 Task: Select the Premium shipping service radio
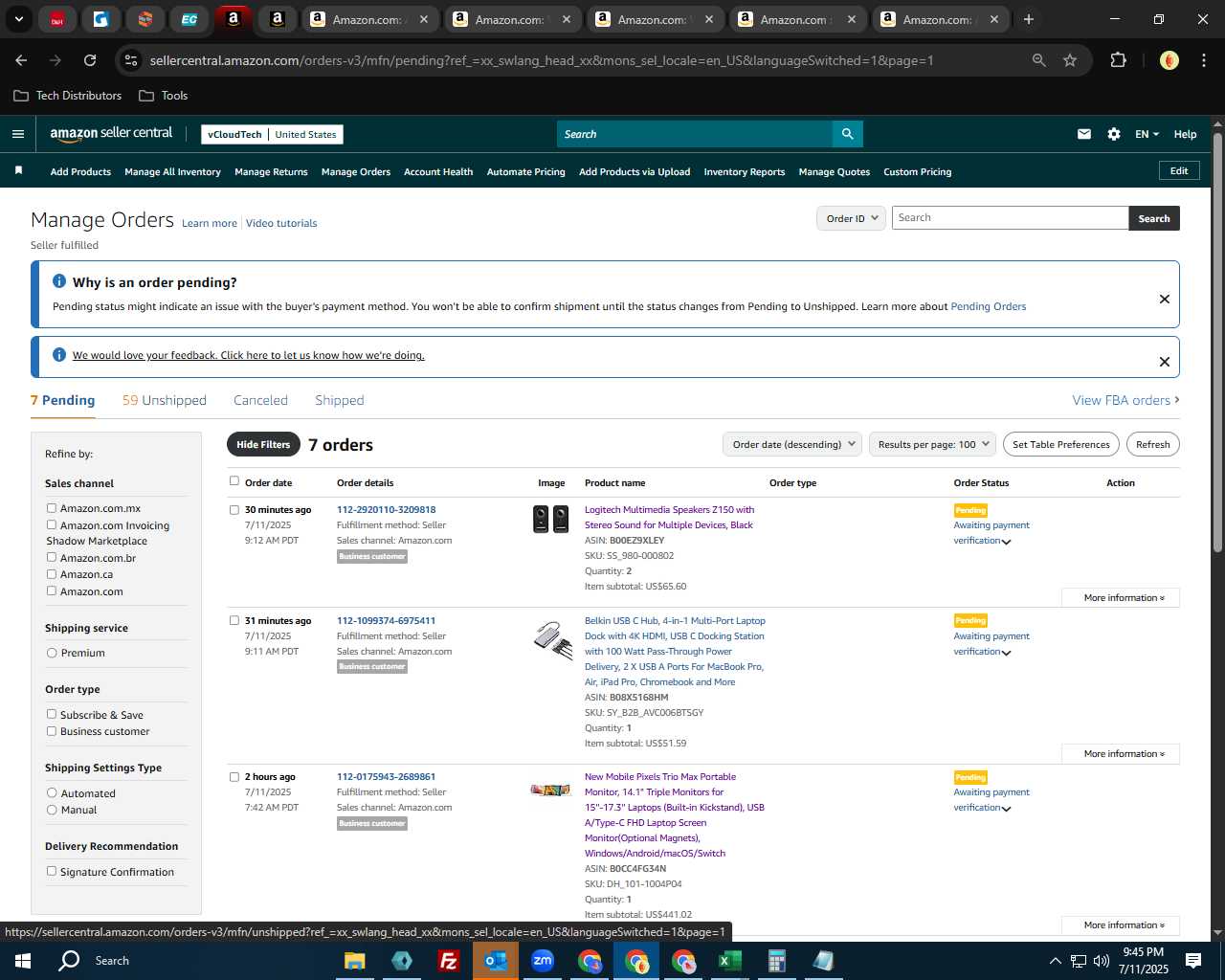point(52,653)
